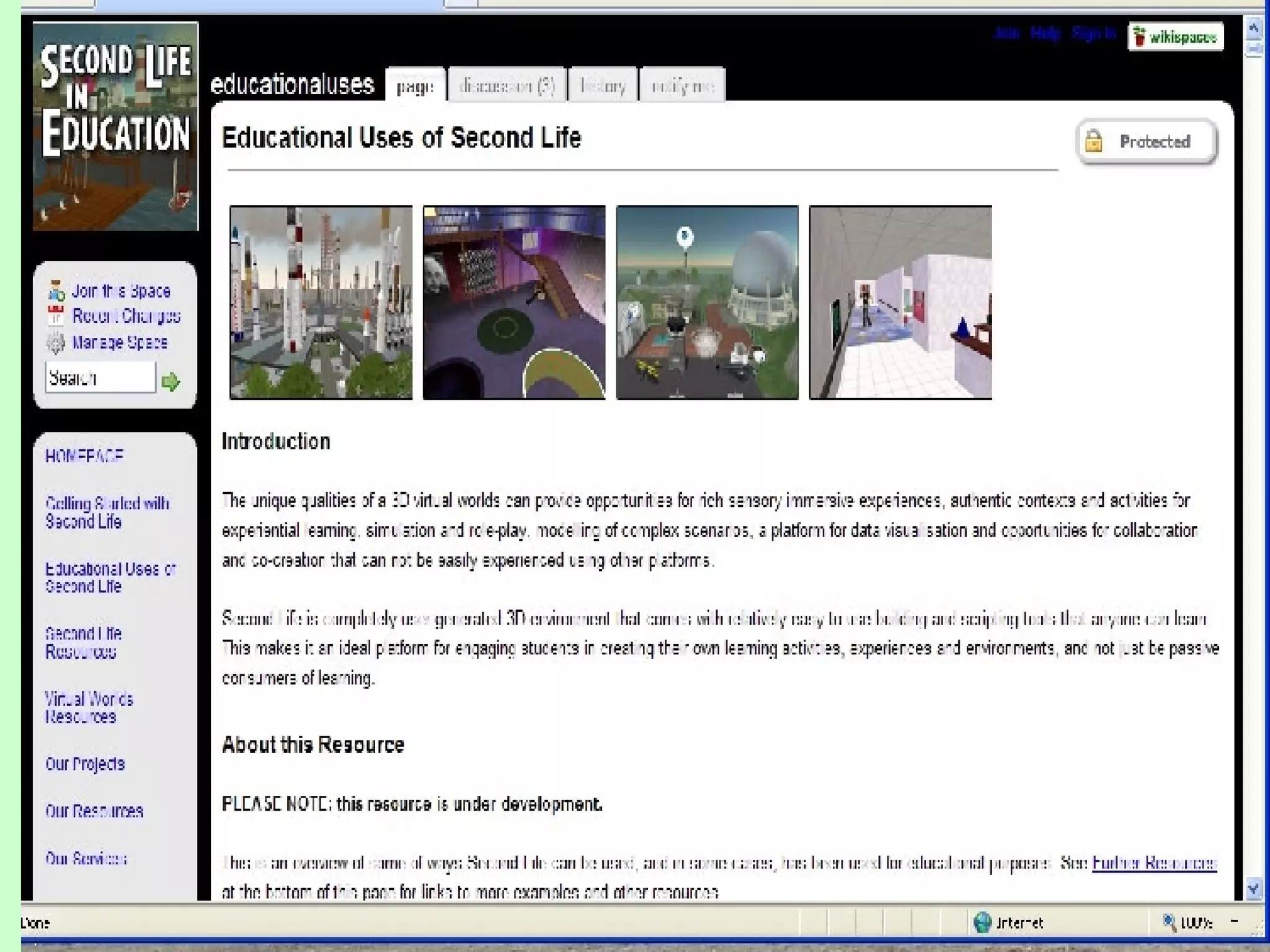Open the history tab
The height and width of the screenshot is (952, 1270).
coord(602,85)
